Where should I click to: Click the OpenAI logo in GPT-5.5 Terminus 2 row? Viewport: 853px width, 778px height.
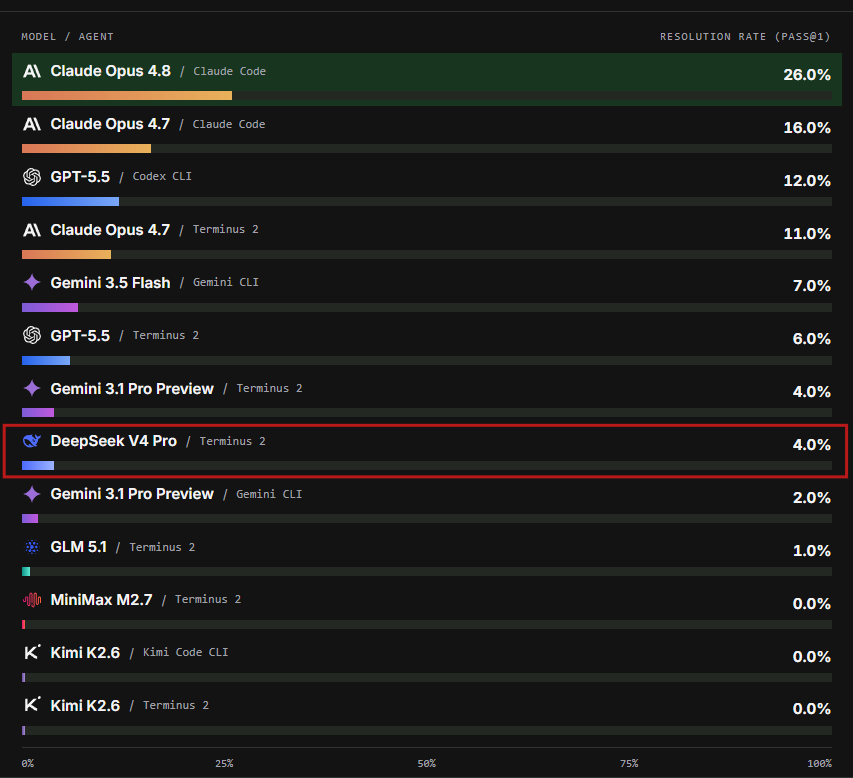[32, 335]
